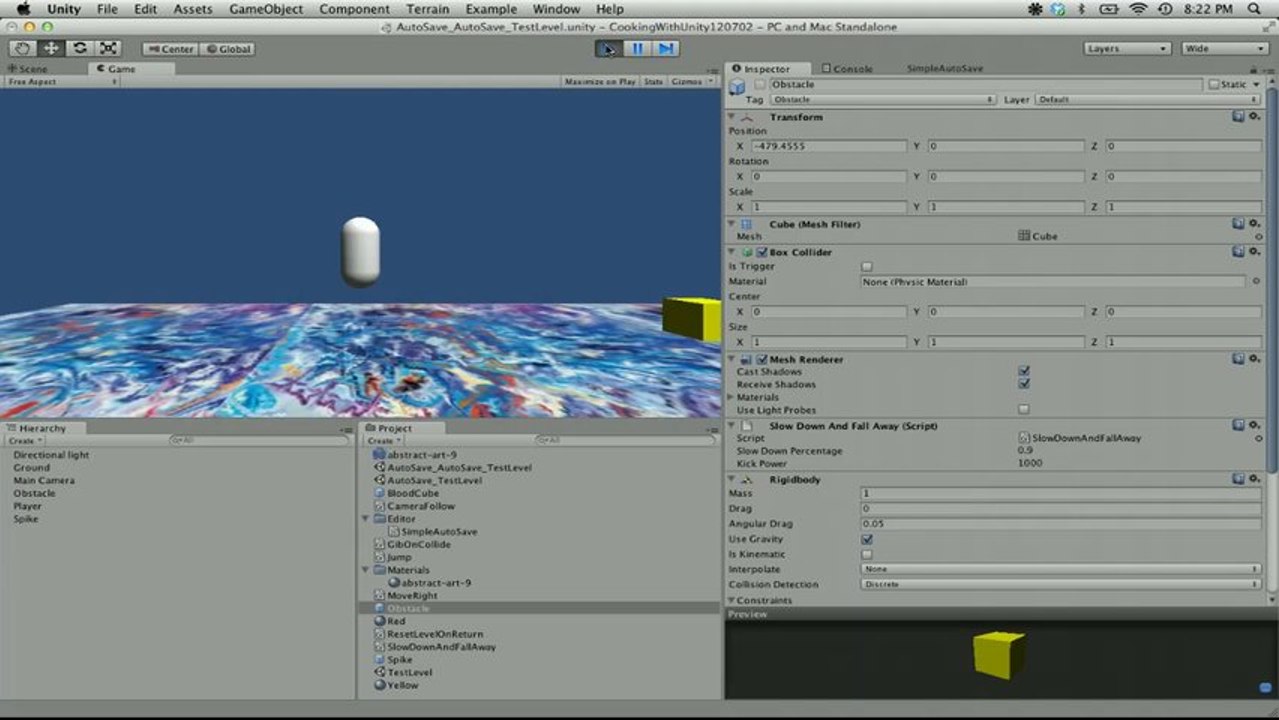Toggle the Obstacle active checkbox

click(760, 85)
